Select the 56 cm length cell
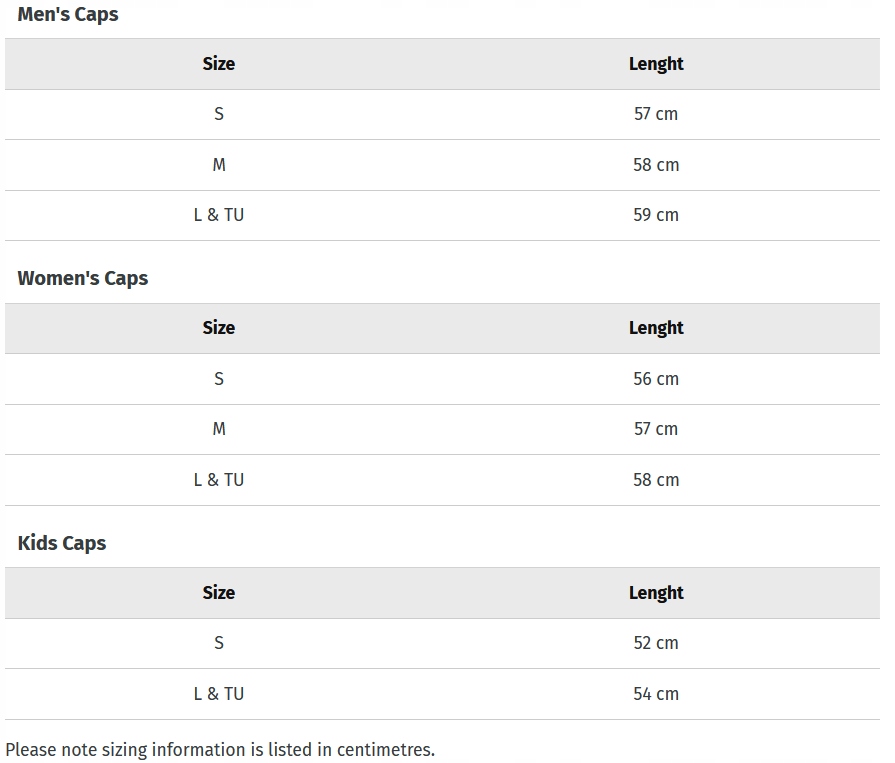The width and height of the screenshot is (895, 763). tap(656, 379)
